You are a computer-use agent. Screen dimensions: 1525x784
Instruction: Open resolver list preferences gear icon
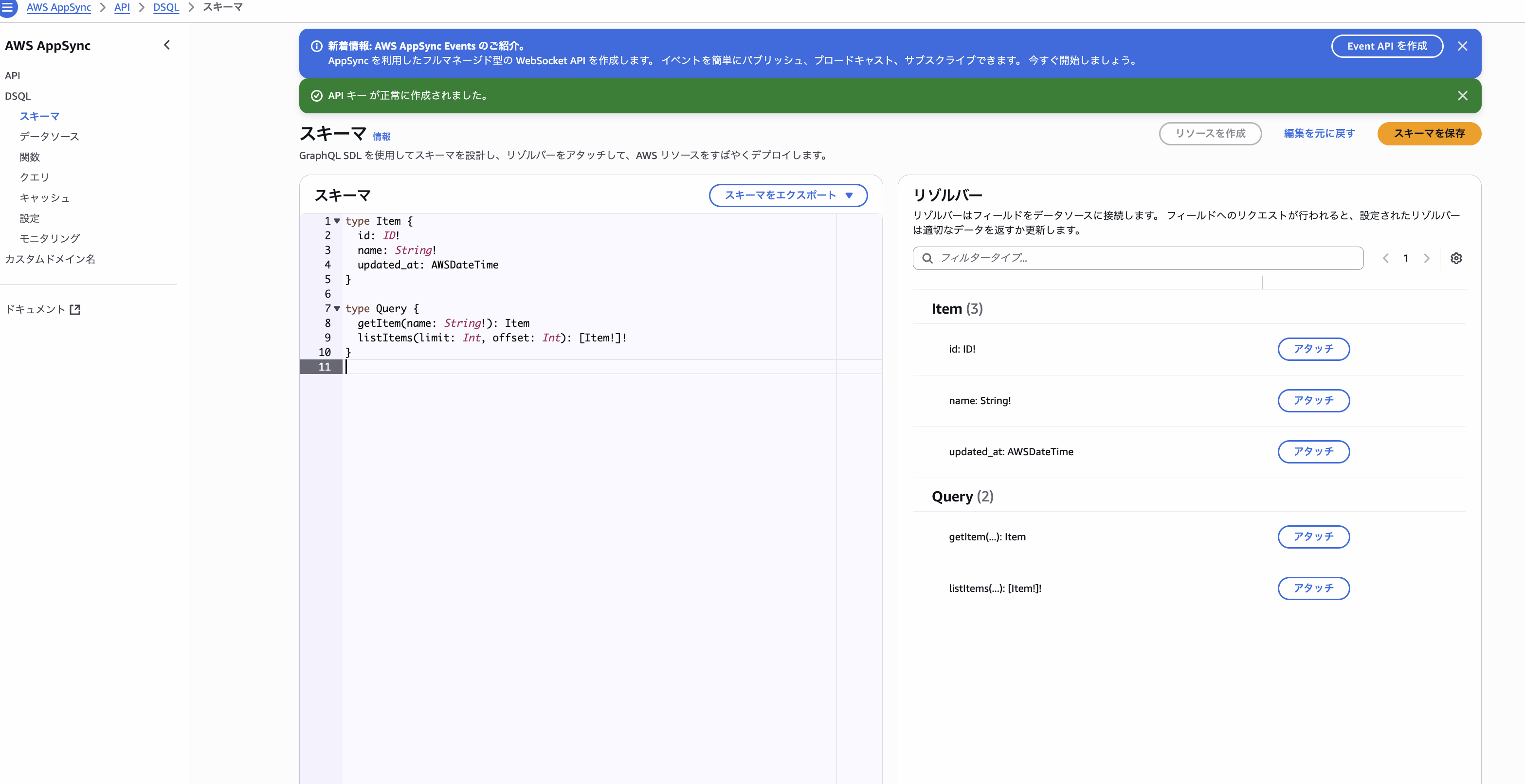(1456, 258)
